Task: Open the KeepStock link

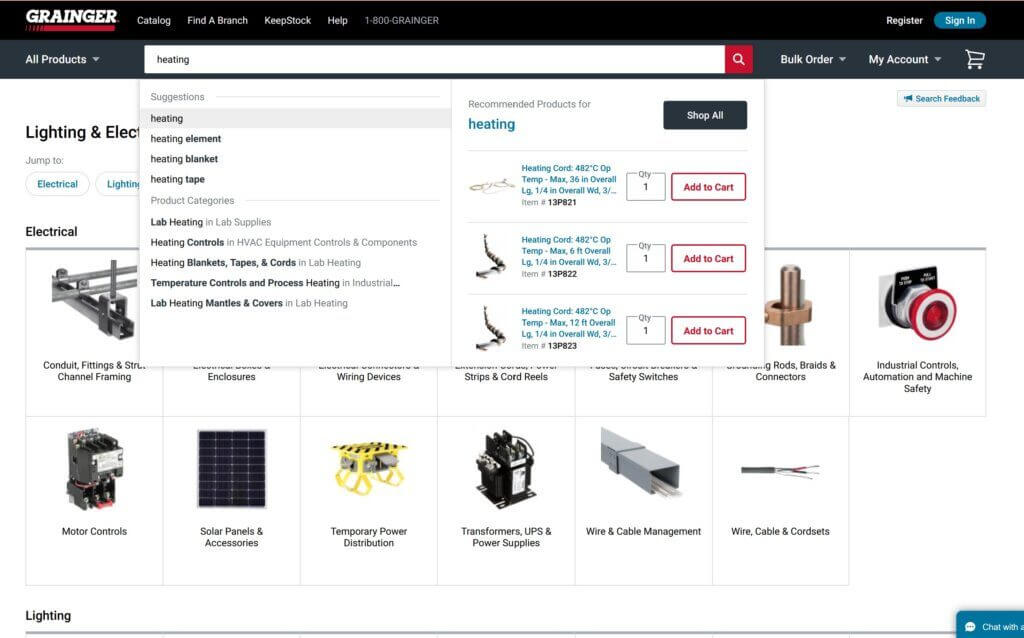Action: pos(287,20)
